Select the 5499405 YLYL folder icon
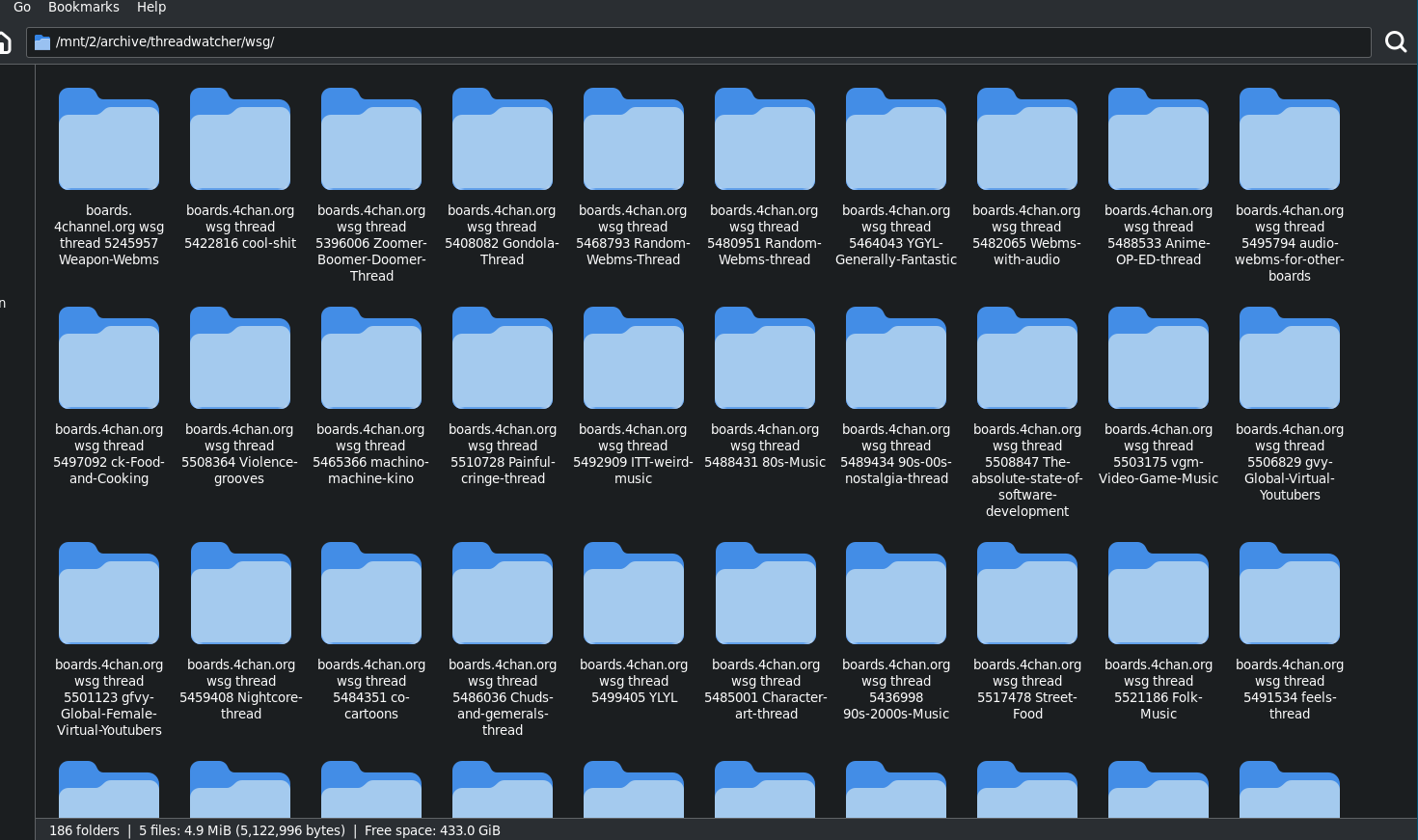This screenshot has height=840, width=1418. coord(634,593)
